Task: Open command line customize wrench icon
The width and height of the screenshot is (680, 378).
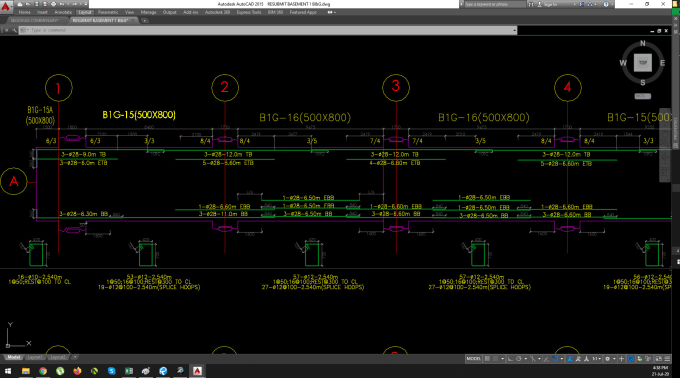Action: pos(14,30)
